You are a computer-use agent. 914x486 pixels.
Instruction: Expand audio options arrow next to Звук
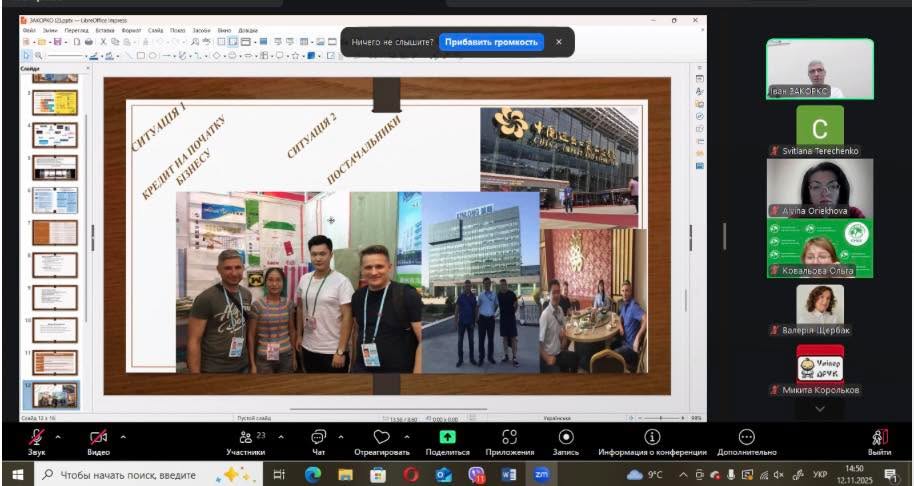click(57, 436)
